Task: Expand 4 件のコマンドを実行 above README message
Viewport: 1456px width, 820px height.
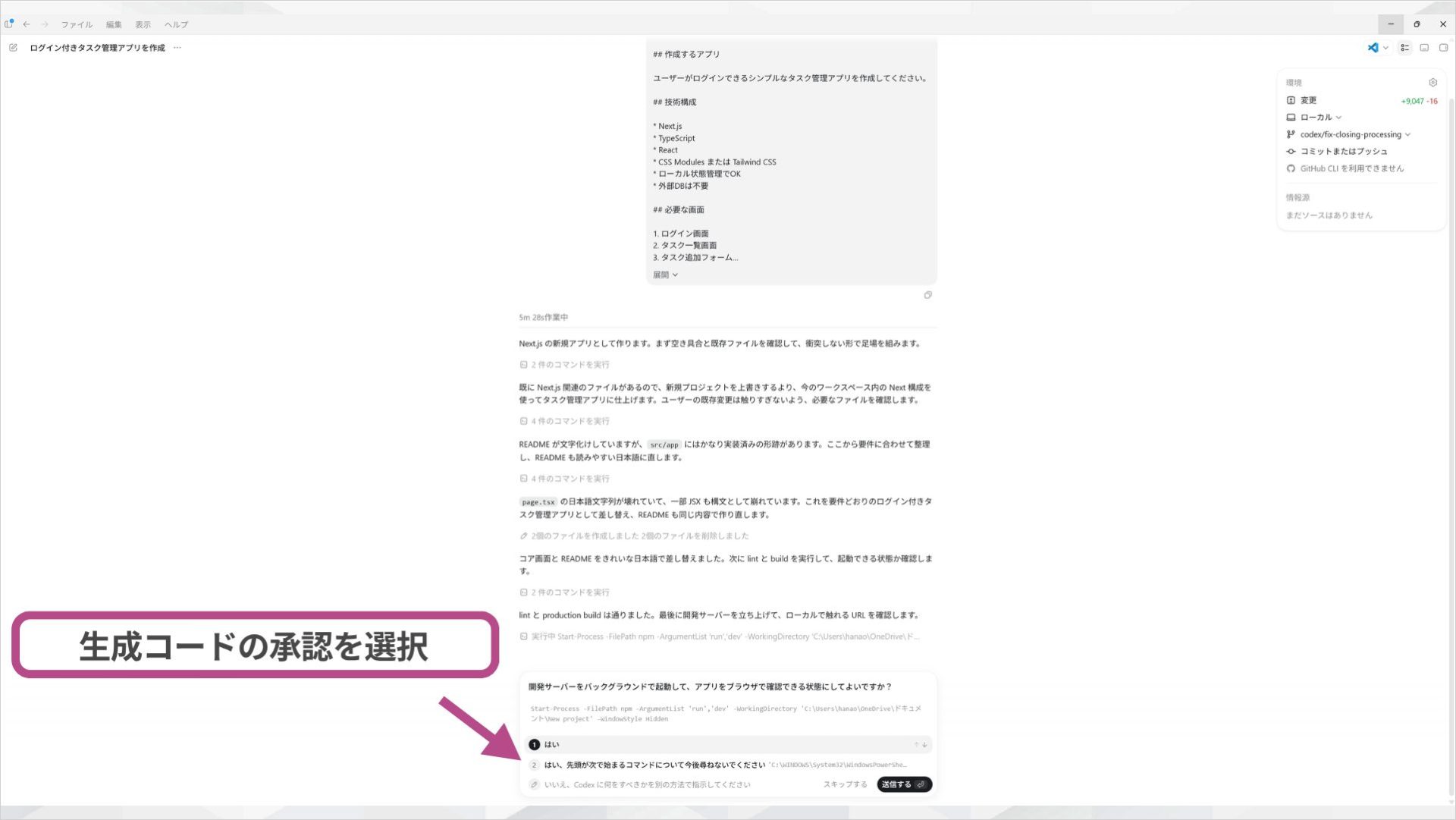Action: (564, 421)
